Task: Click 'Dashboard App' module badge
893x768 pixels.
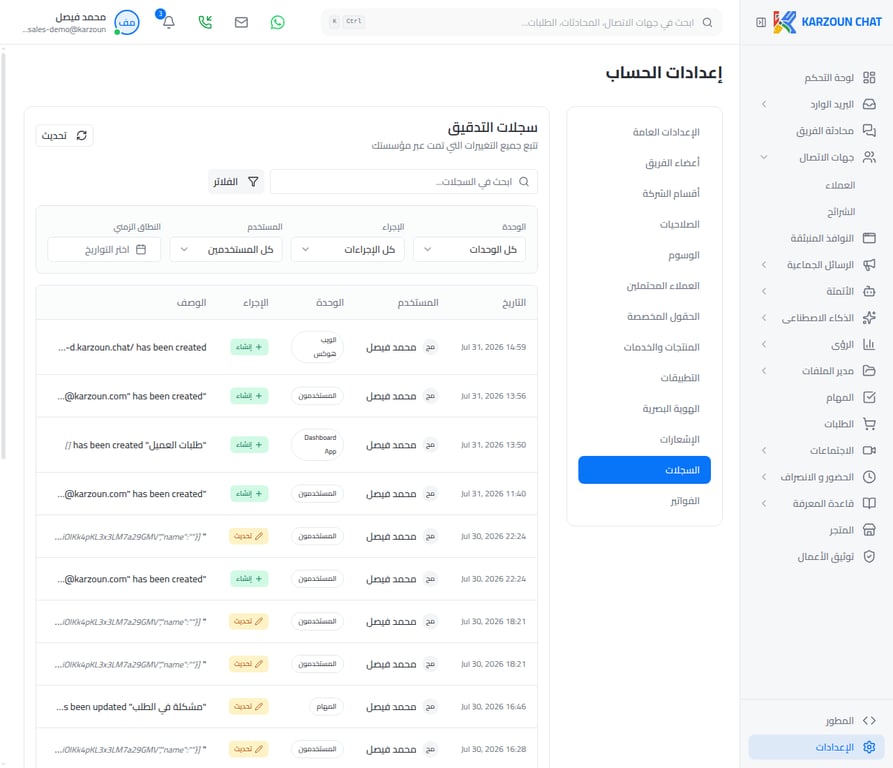Action: pos(317,445)
